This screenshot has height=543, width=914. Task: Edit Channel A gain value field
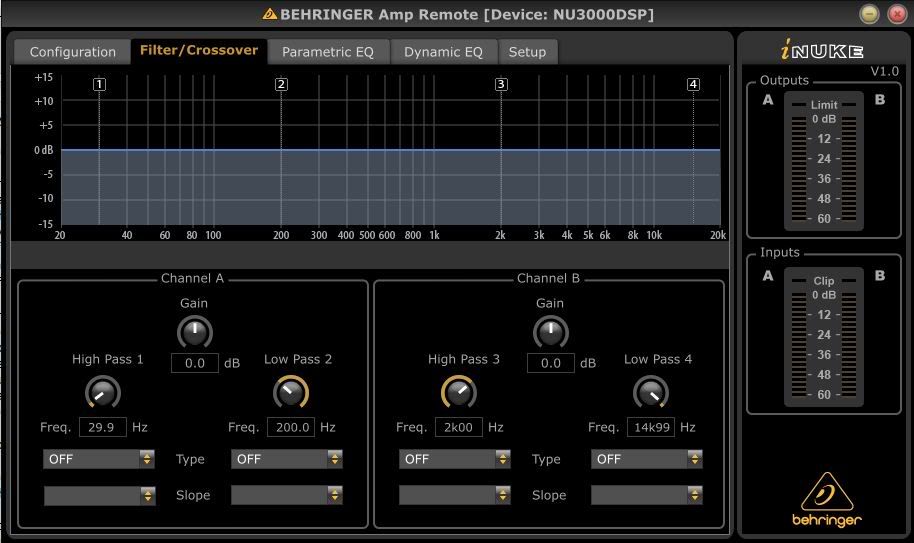(x=195, y=363)
